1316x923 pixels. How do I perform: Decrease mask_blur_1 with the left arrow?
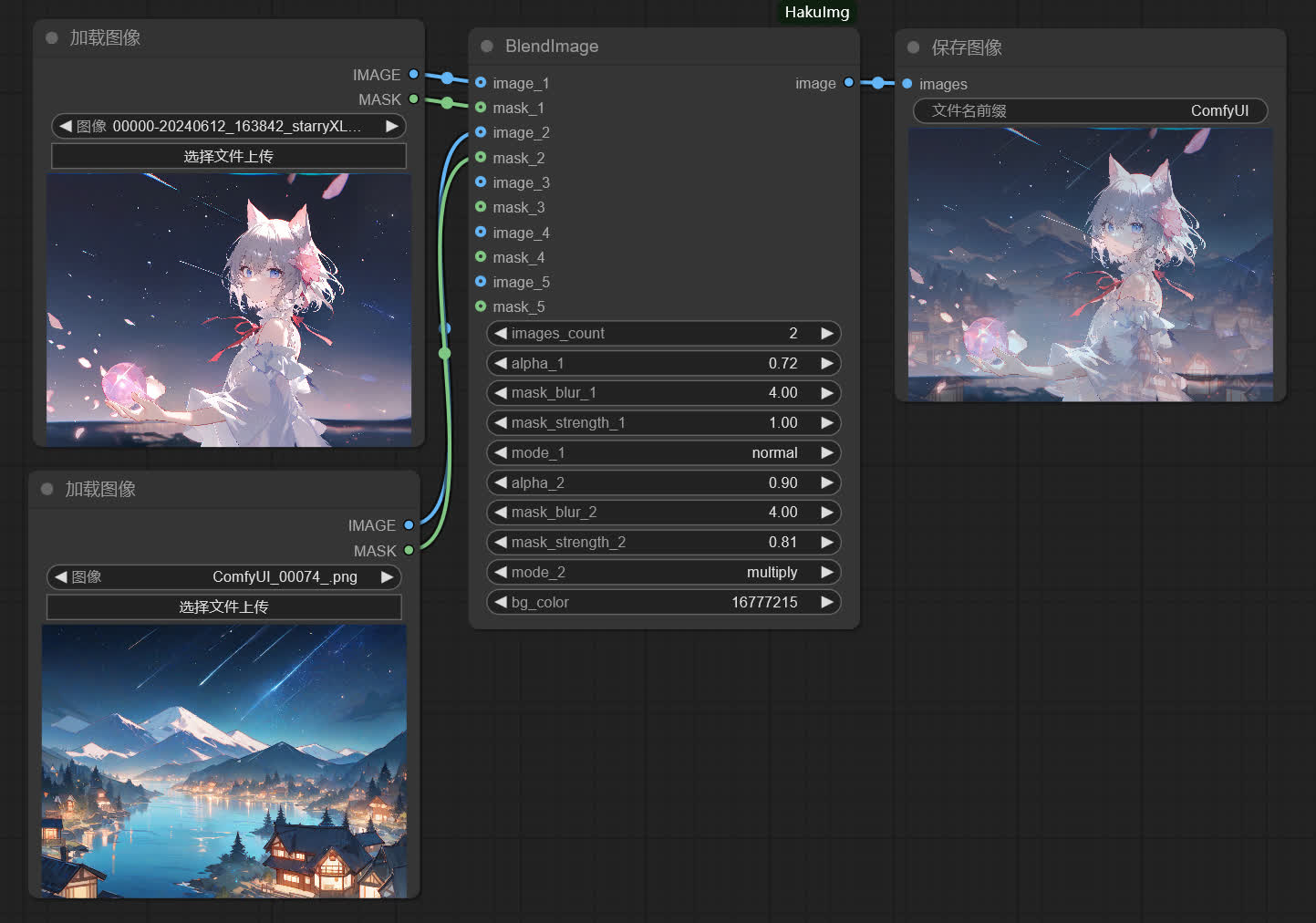[x=500, y=393]
